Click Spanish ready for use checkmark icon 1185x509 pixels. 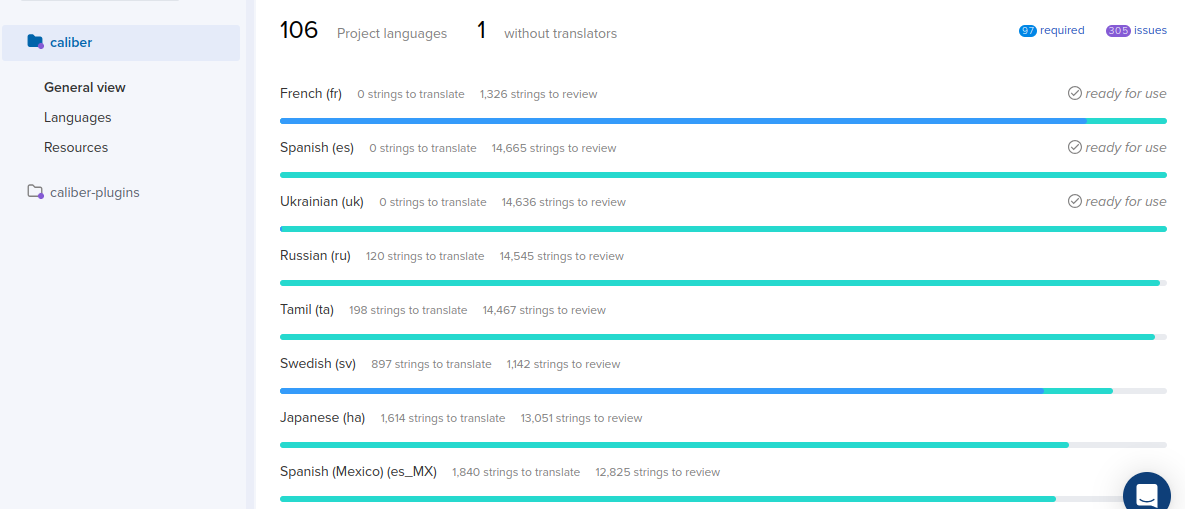[1075, 147]
